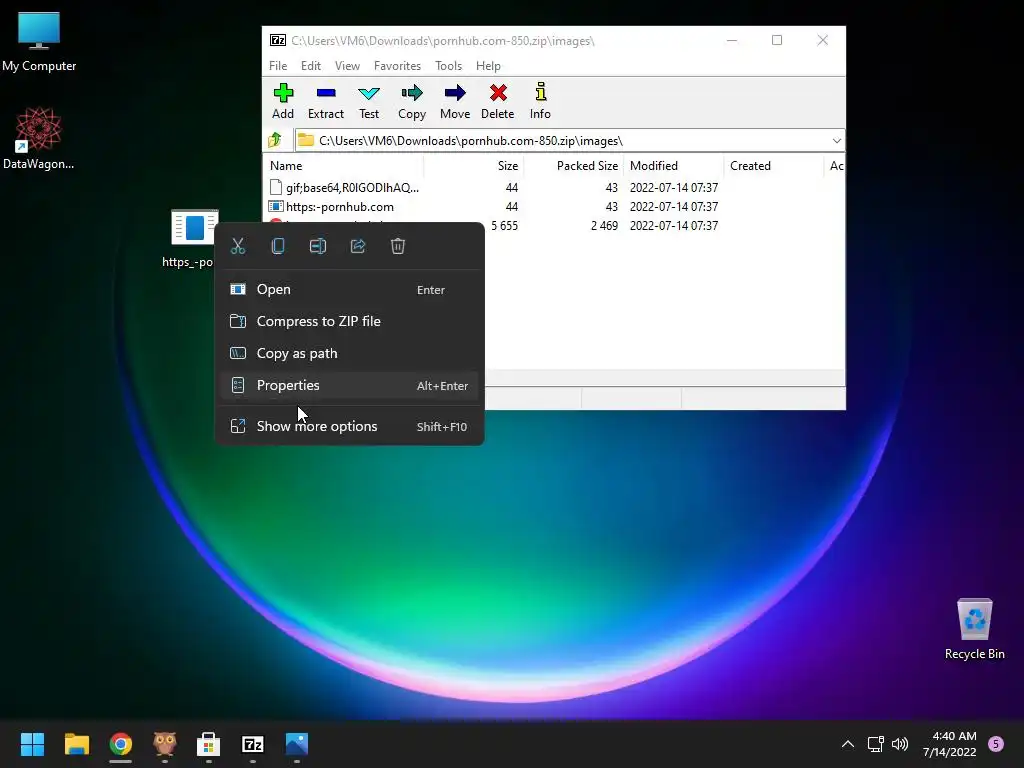Select Copy as path option
Viewport: 1024px width, 768px height.
coord(349,353)
